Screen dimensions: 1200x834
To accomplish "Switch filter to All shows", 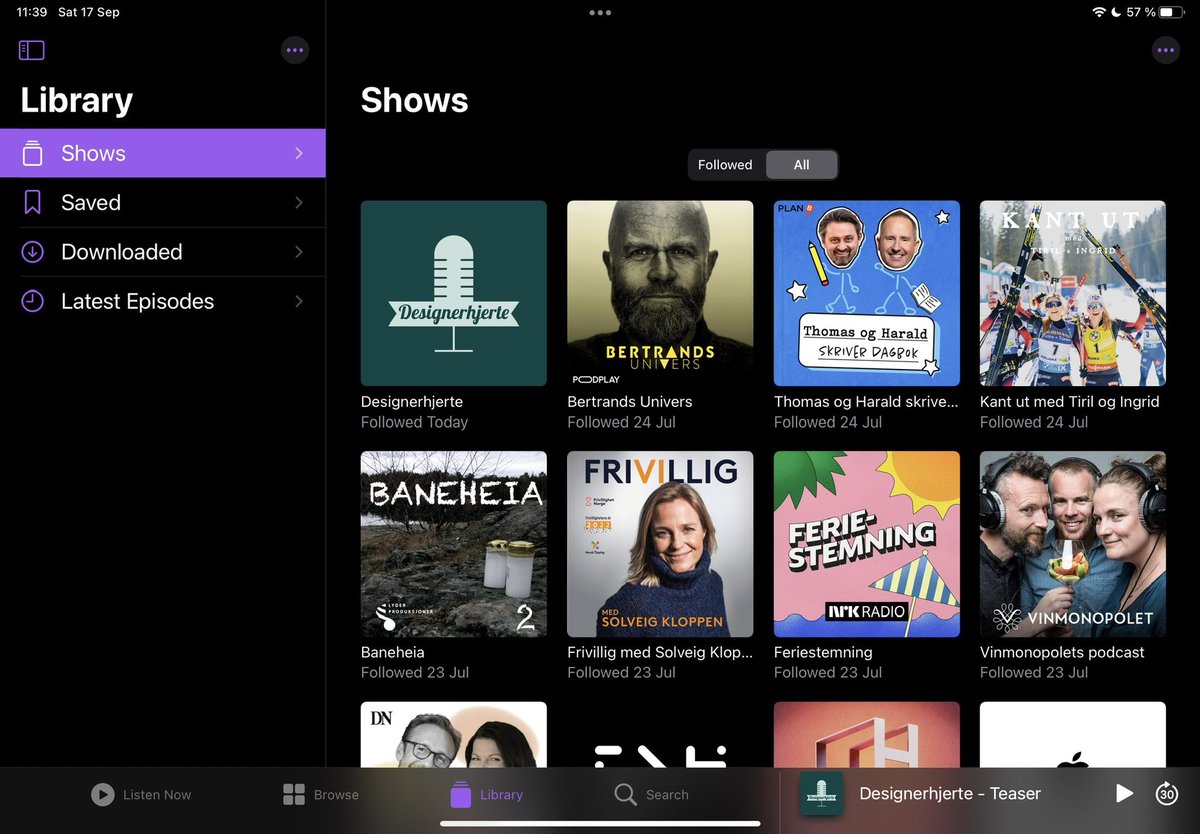I will (801, 165).
